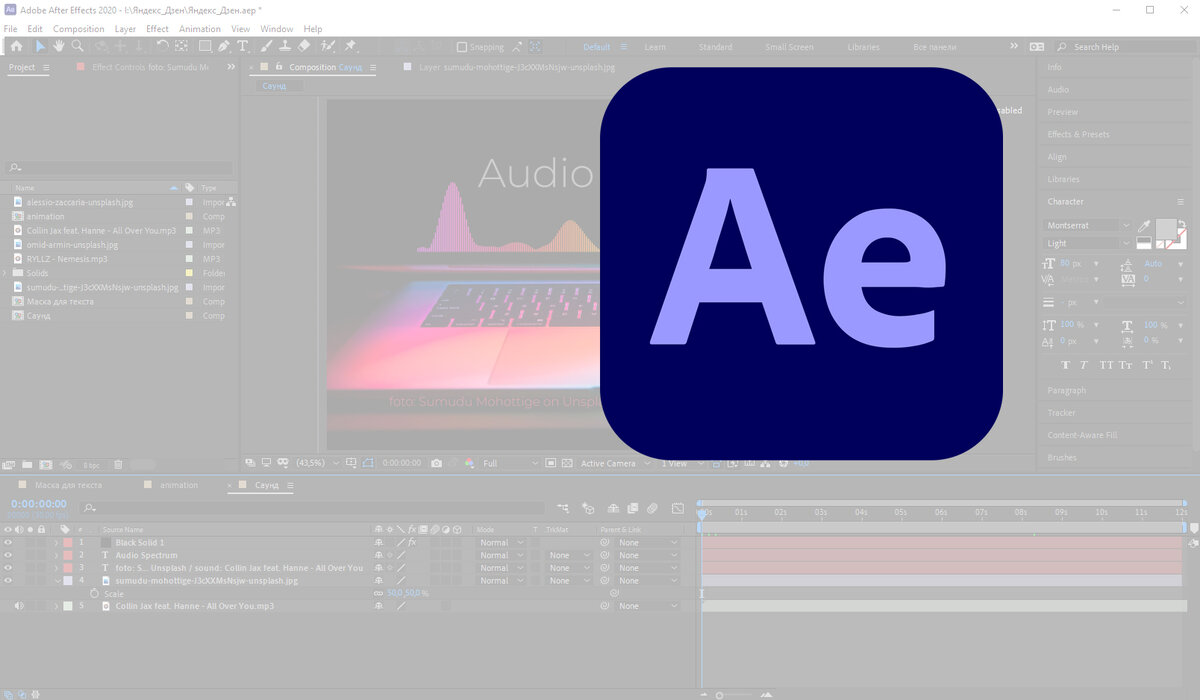Screen dimensions: 1200x700
Task: Mute audio of Collin Jax mp3 layer
Action: [x=19, y=606]
